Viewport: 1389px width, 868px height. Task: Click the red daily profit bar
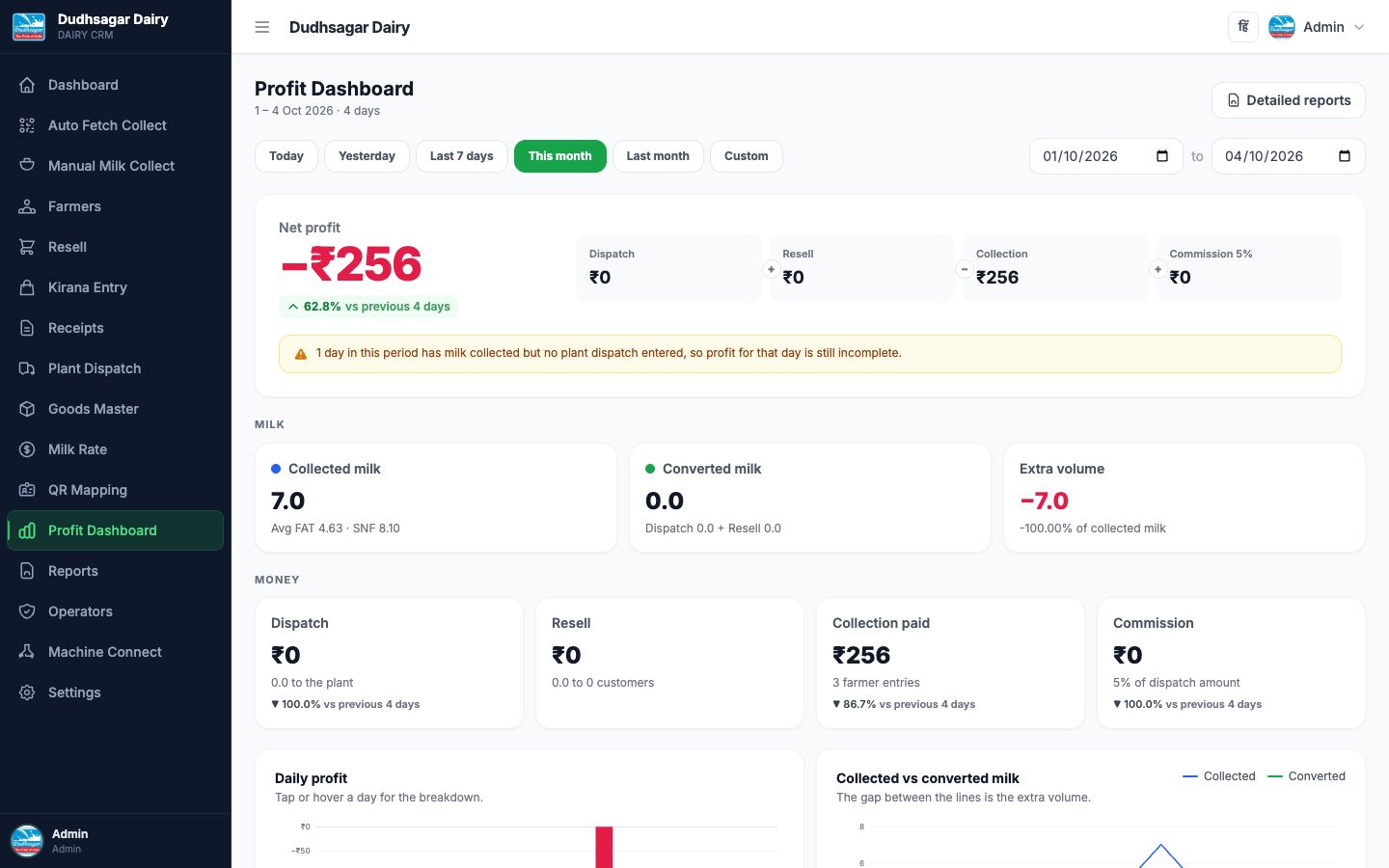[x=604, y=847]
